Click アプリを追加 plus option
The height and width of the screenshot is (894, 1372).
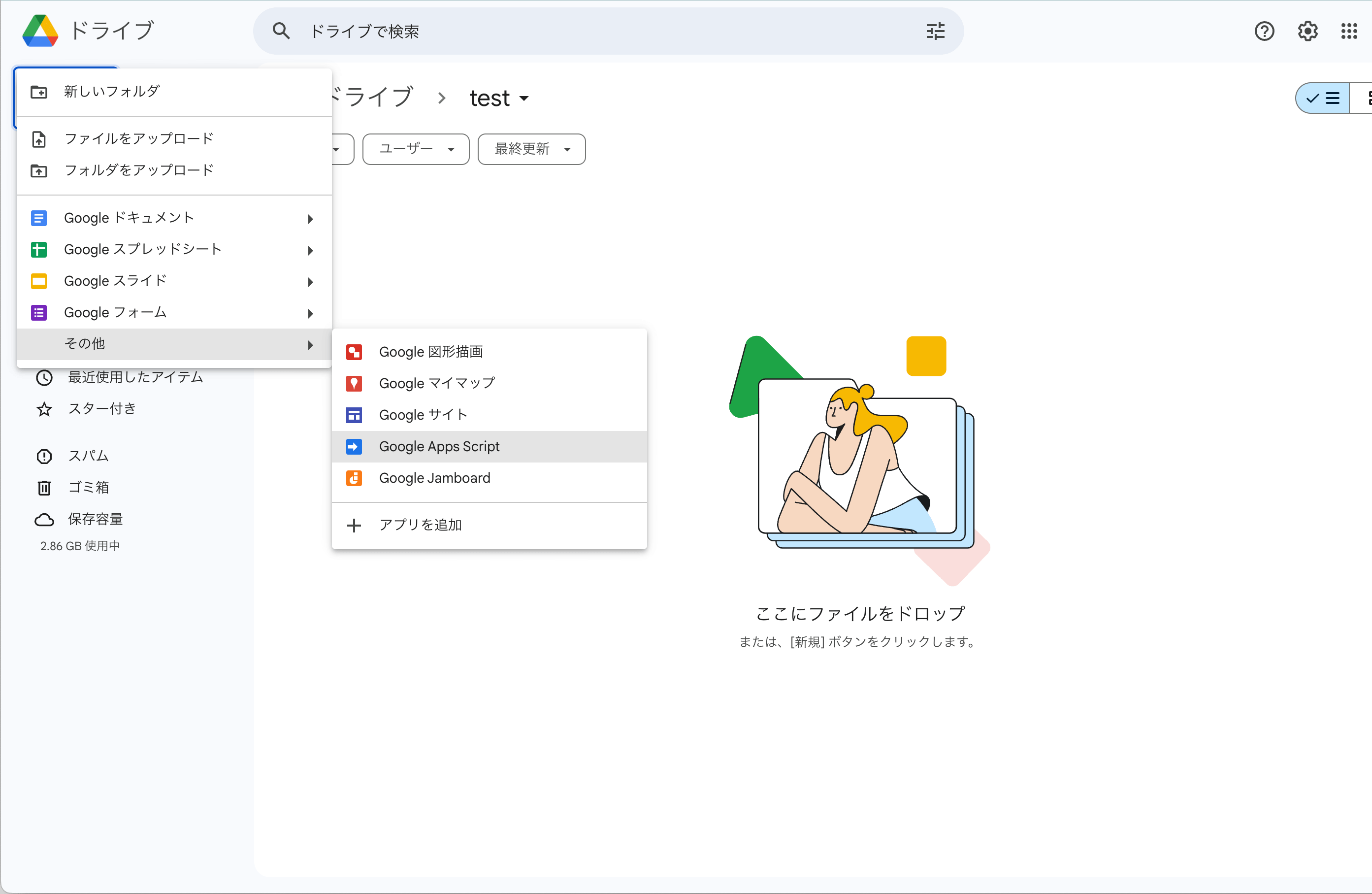420,525
